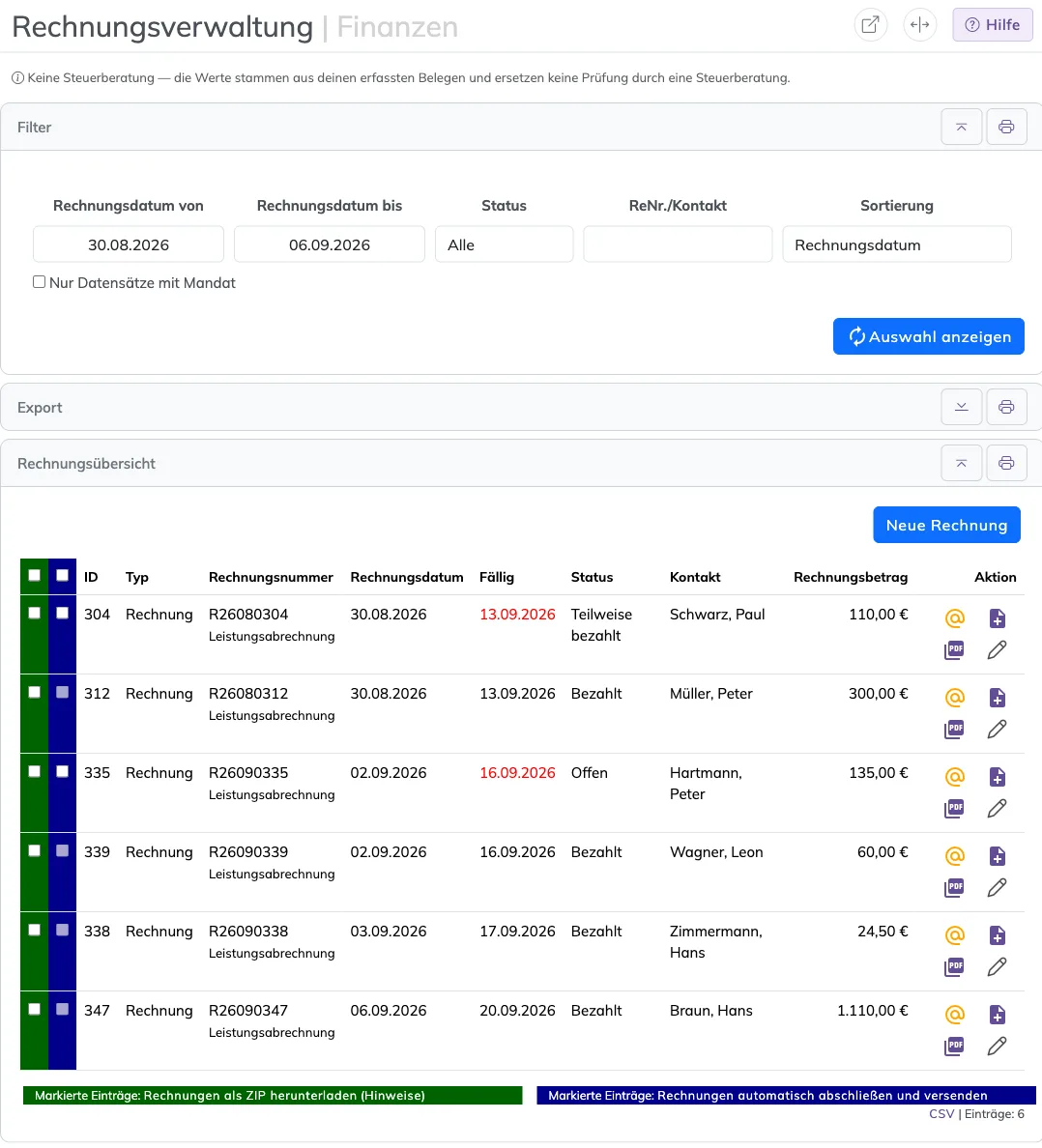Viewport: 1042px width, 1148px height.
Task: Open page in new window icon
Action: coord(871,25)
